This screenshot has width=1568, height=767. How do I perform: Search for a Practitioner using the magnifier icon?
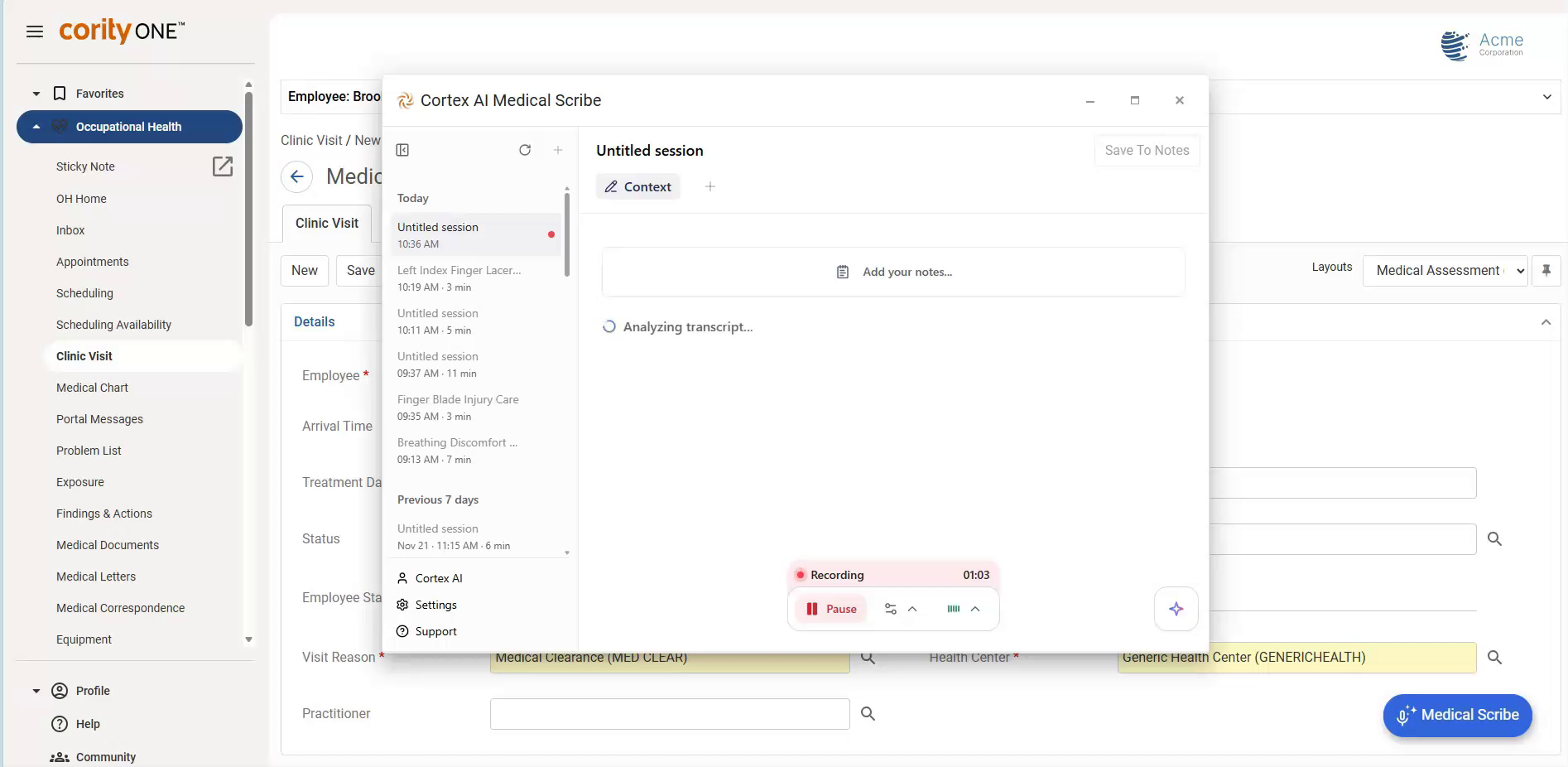(x=868, y=713)
